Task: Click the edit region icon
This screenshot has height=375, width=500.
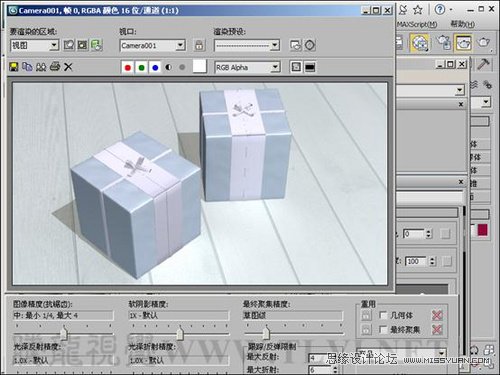Action: [69, 45]
